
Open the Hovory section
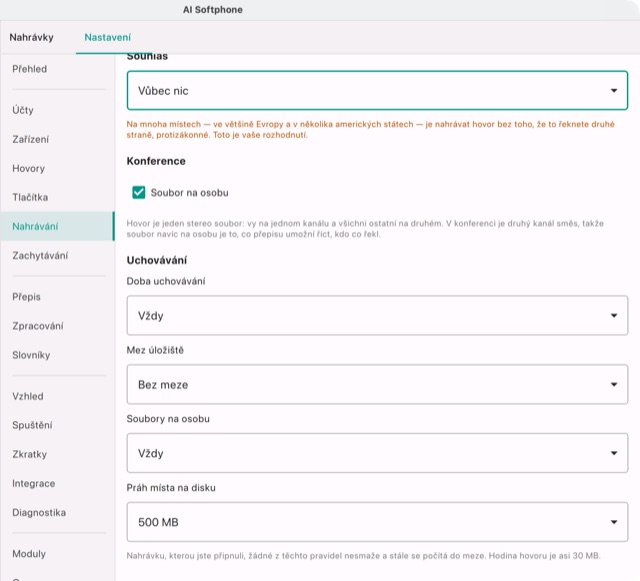29,168
